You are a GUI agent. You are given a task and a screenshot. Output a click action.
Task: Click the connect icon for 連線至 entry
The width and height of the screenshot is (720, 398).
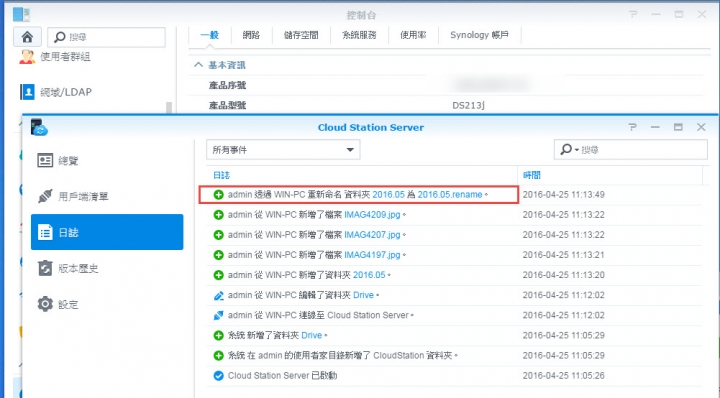219,315
